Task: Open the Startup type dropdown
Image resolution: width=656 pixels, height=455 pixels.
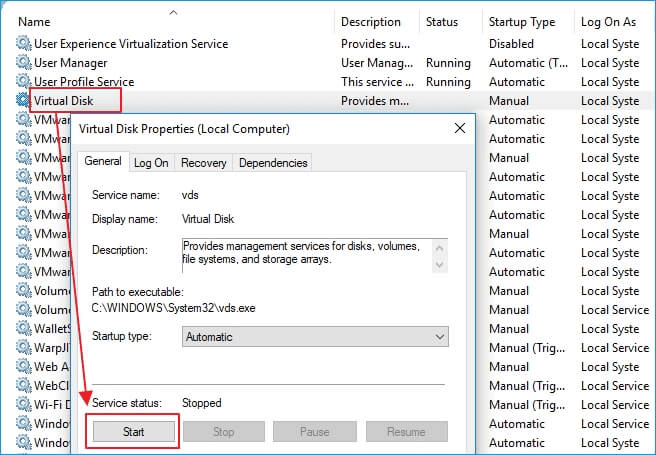Action: click(x=315, y=337)
